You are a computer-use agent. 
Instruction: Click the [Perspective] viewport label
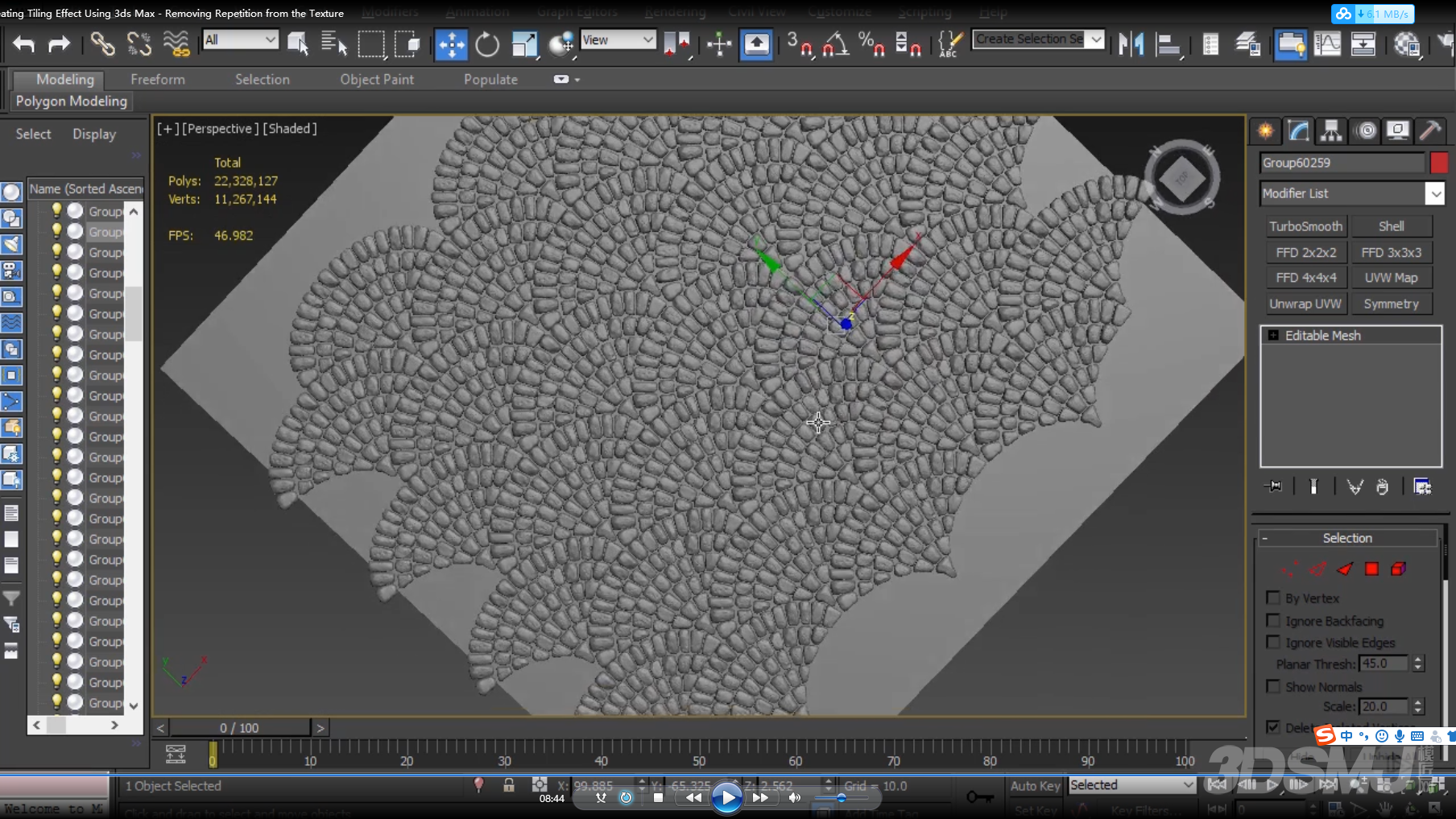coord(221,129)
